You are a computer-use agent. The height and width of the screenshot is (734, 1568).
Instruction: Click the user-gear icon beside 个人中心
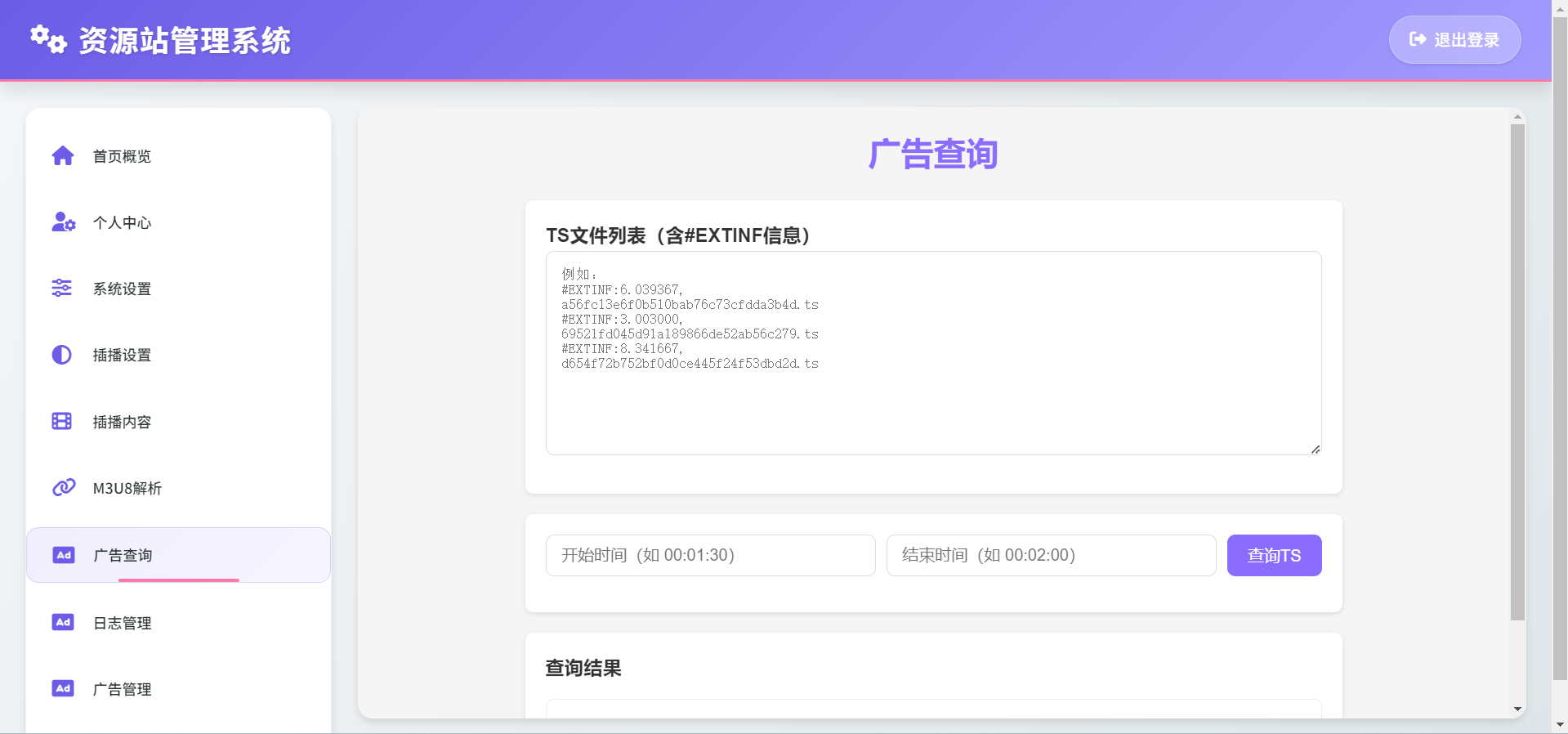[x=64, y=222]
